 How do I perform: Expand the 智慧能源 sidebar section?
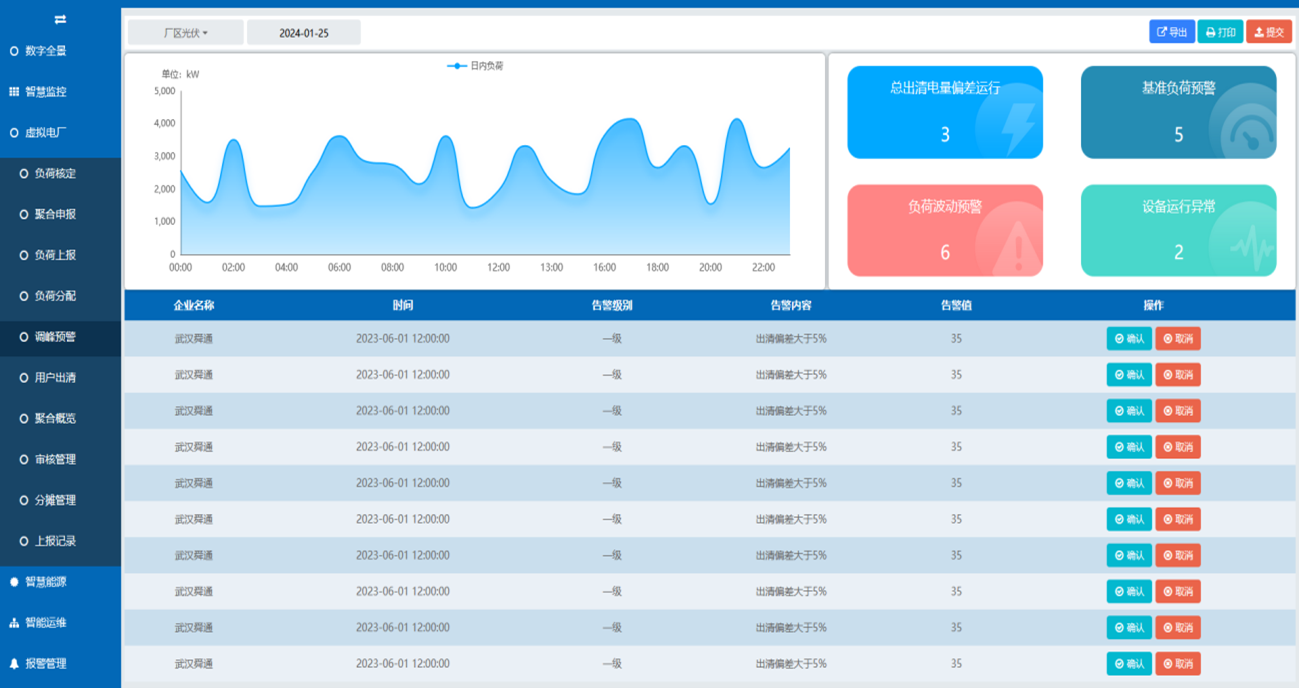click(45, 582)
